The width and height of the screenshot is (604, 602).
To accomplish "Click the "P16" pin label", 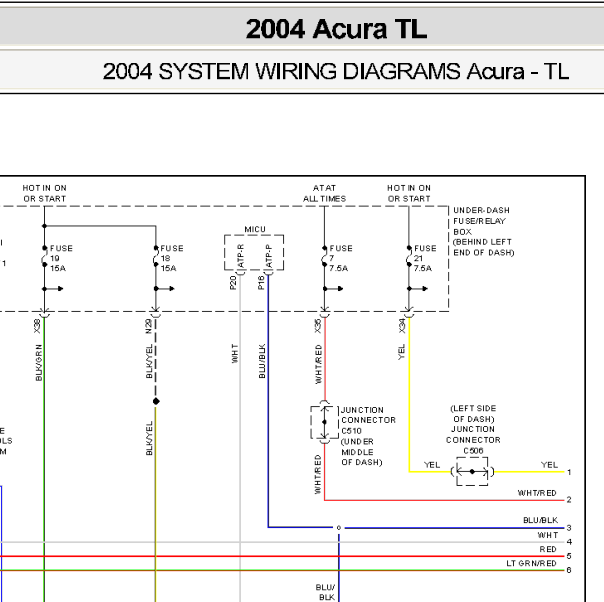I will 261,283.
